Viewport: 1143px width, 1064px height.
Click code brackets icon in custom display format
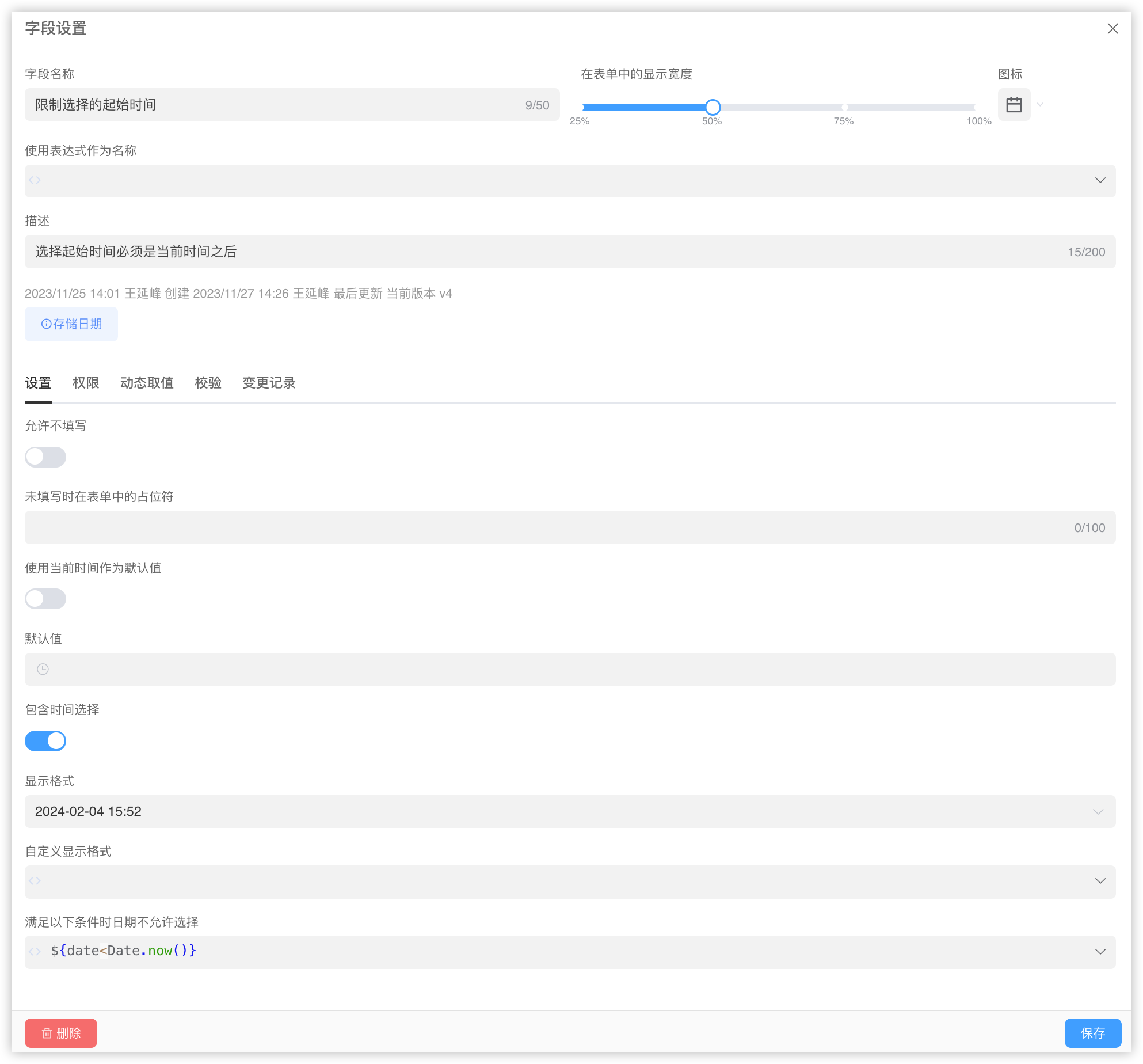(35, 881)
